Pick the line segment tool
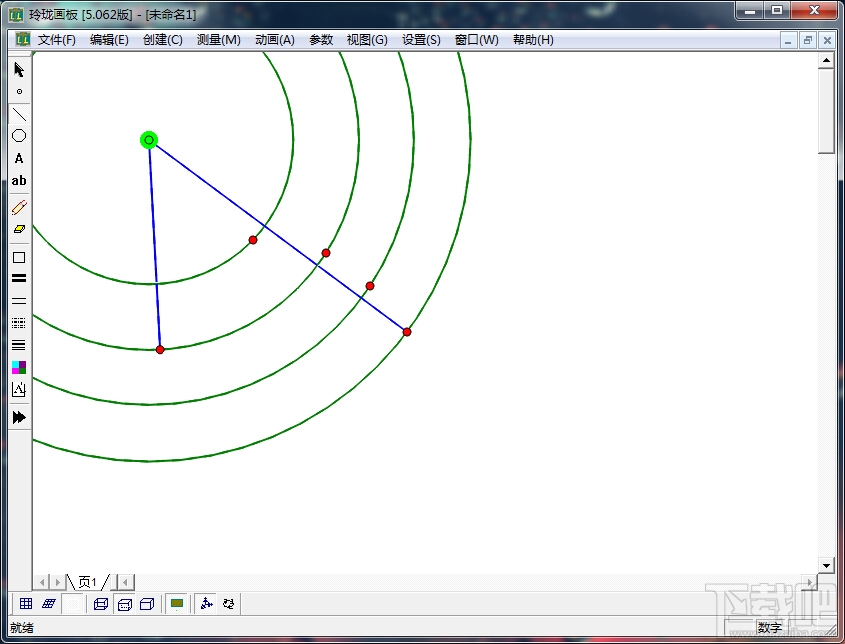Screen dimensions: 845x644 19,114
